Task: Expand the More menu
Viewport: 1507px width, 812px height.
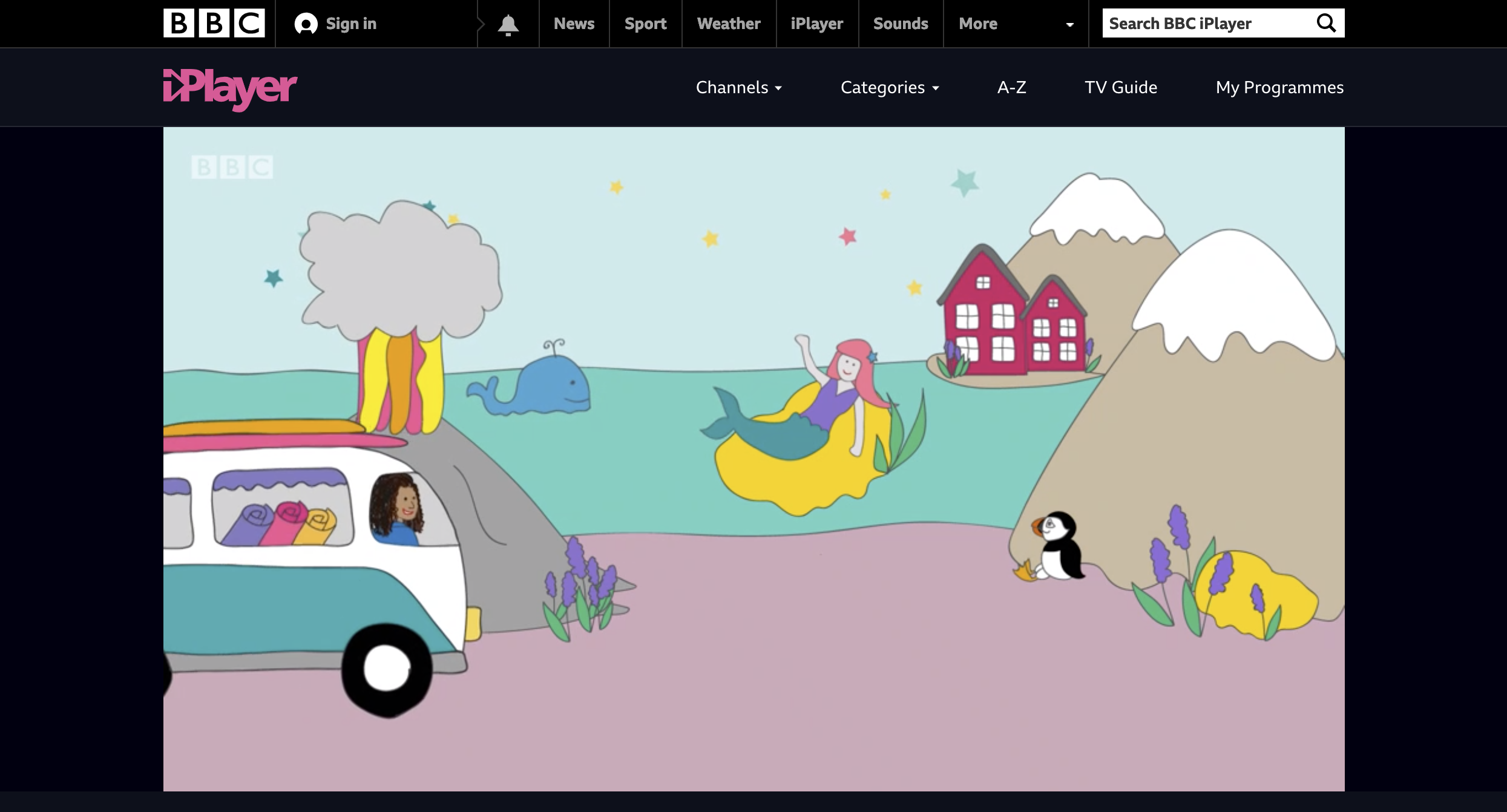Action: 978,24
